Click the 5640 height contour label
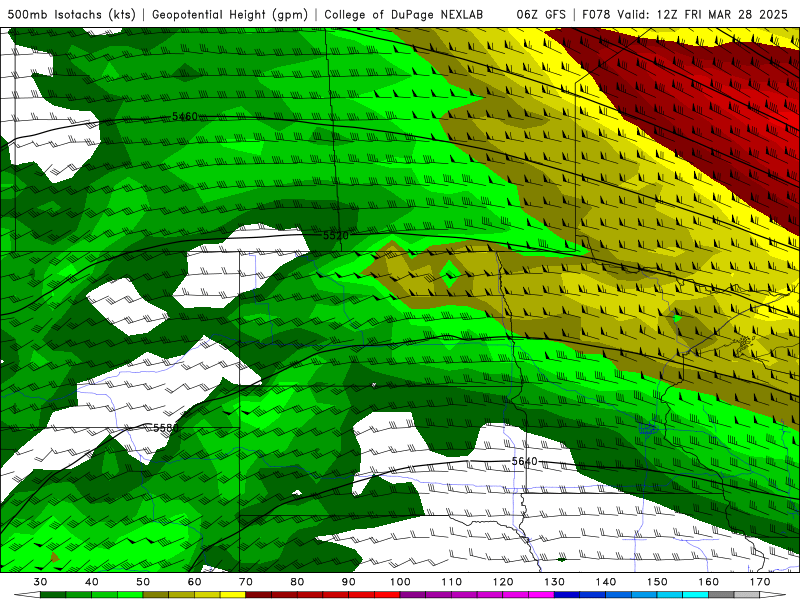This screenshot has height=600, width=800. point(524,462)
